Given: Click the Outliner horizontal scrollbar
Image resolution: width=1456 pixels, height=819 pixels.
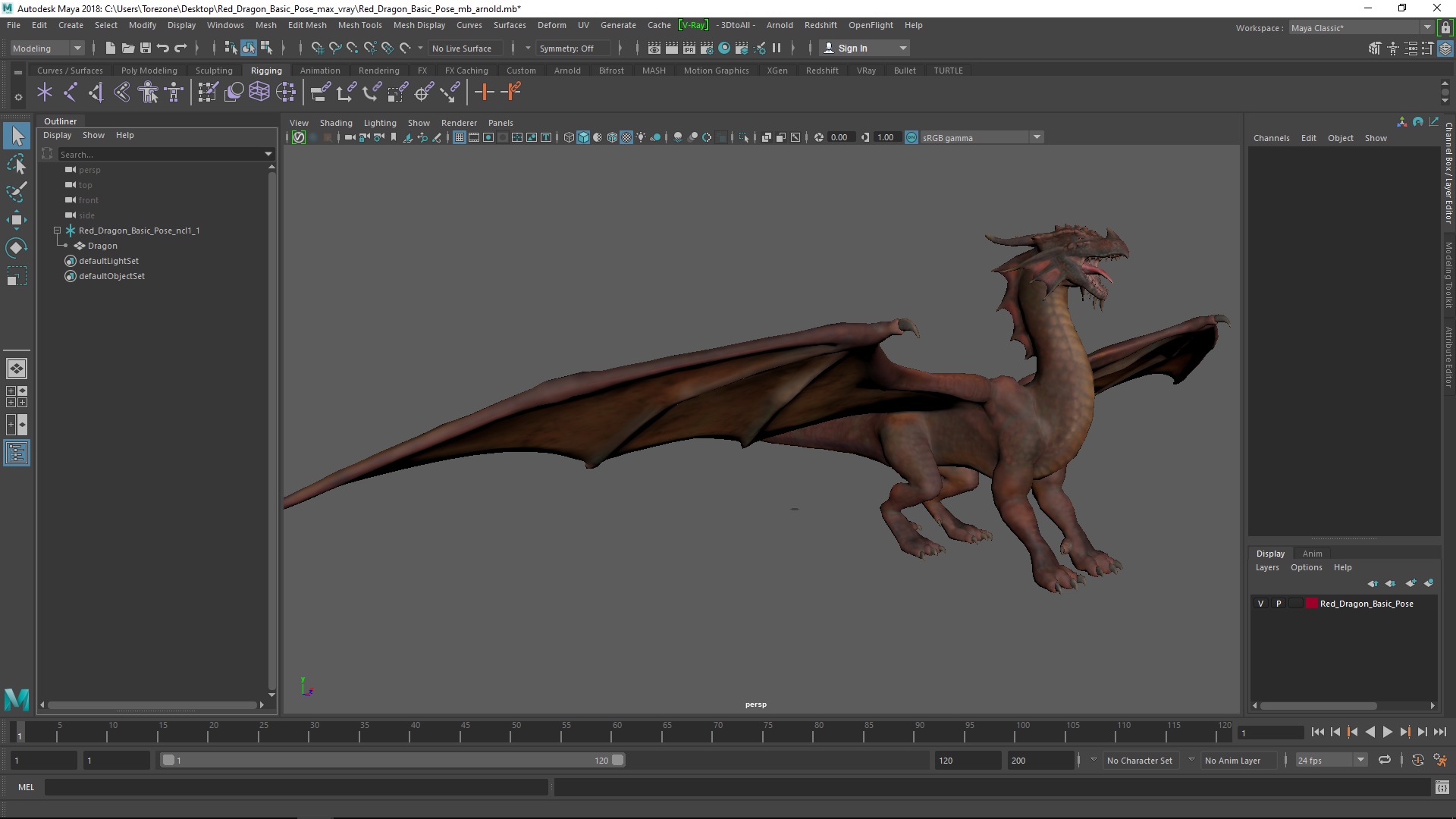Looking at the screenshot, I should tap(152, 704).
